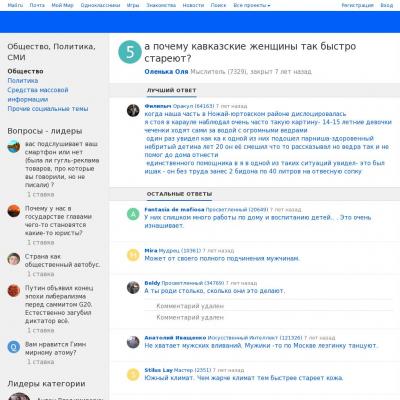
Task: Open asker profile Оленька Оля
Action: (166, 72)
